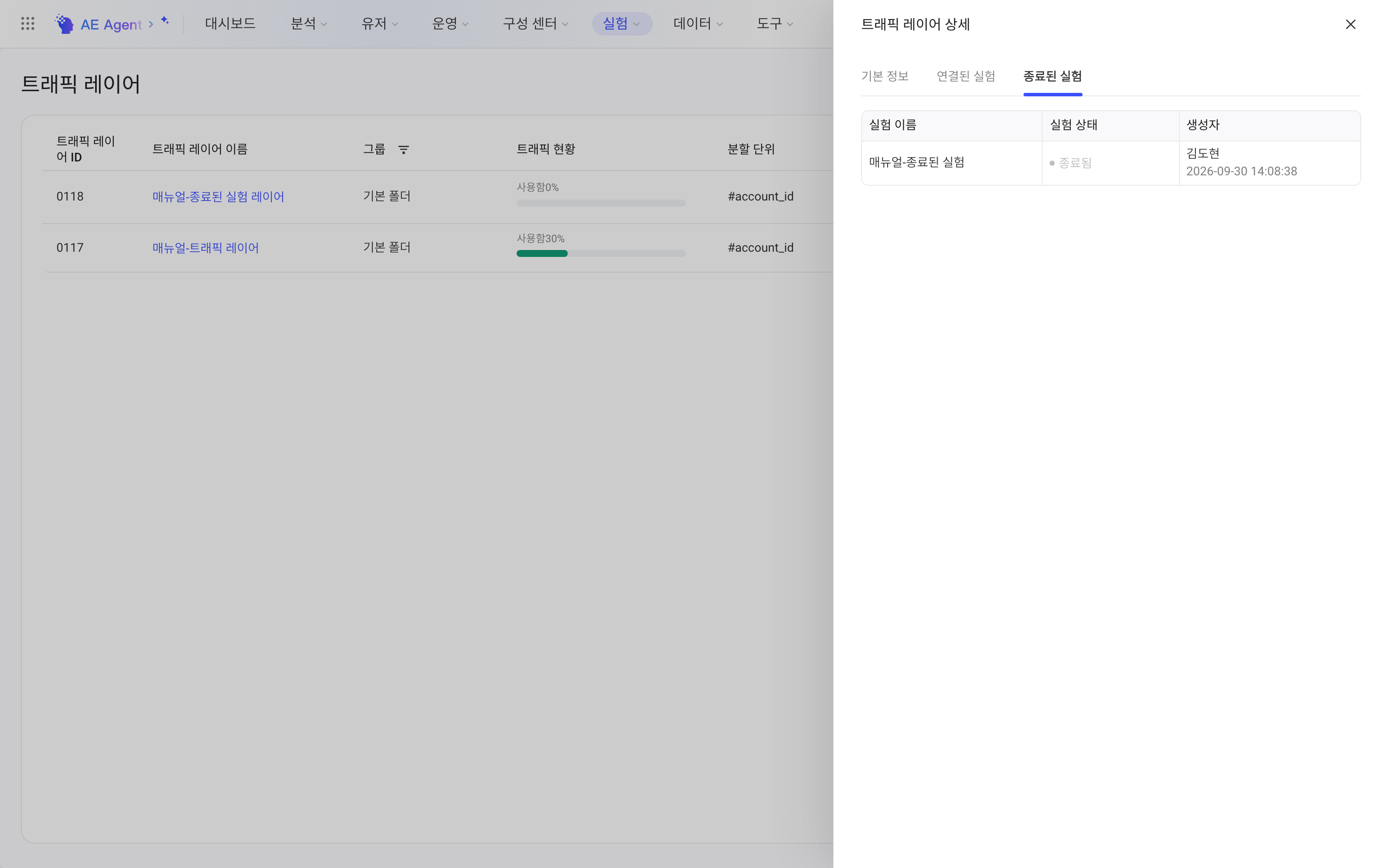Click the 김도현 creator name
Image resolution: width=1389 pixels, height=868 pixels.
[x=1202, y=153]
